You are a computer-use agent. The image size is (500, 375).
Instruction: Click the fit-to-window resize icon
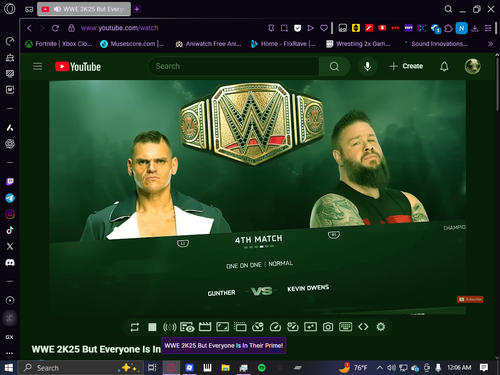[x=222, y=327]
